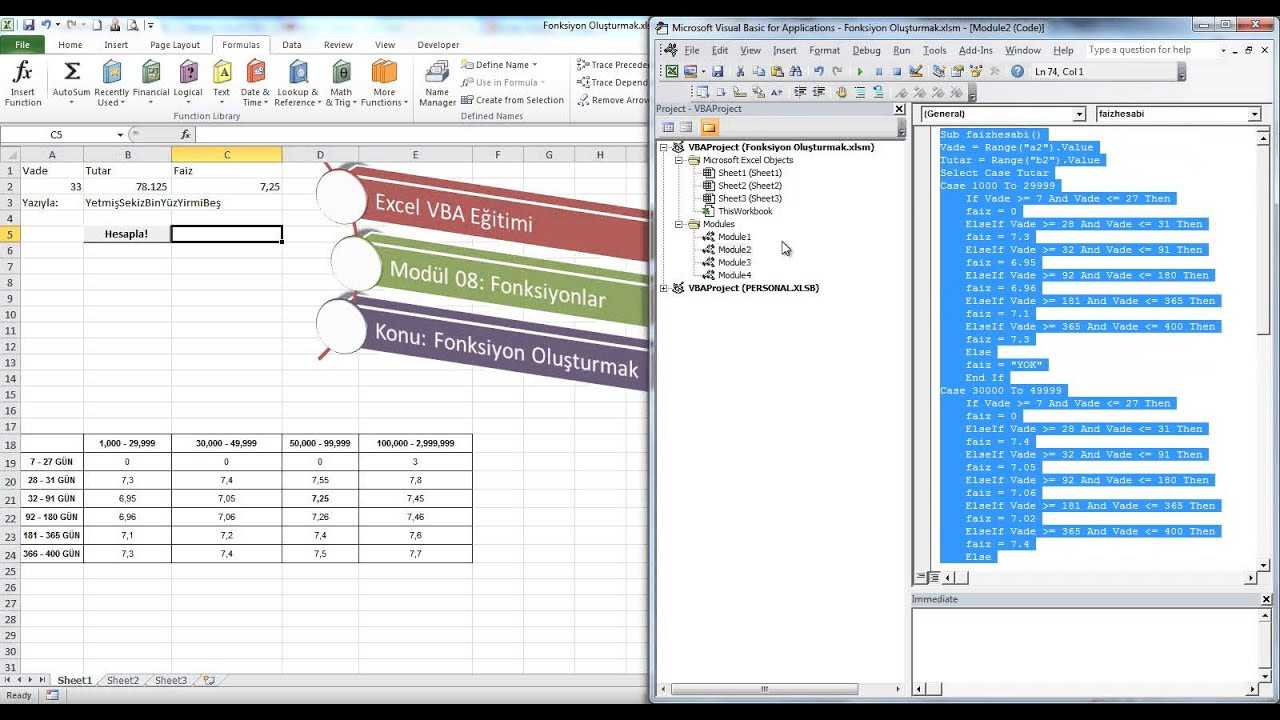Switch to the Page Layout ribbon tab
The width and height of the screenshot is (1280, 720).
(x=175, y=45)
